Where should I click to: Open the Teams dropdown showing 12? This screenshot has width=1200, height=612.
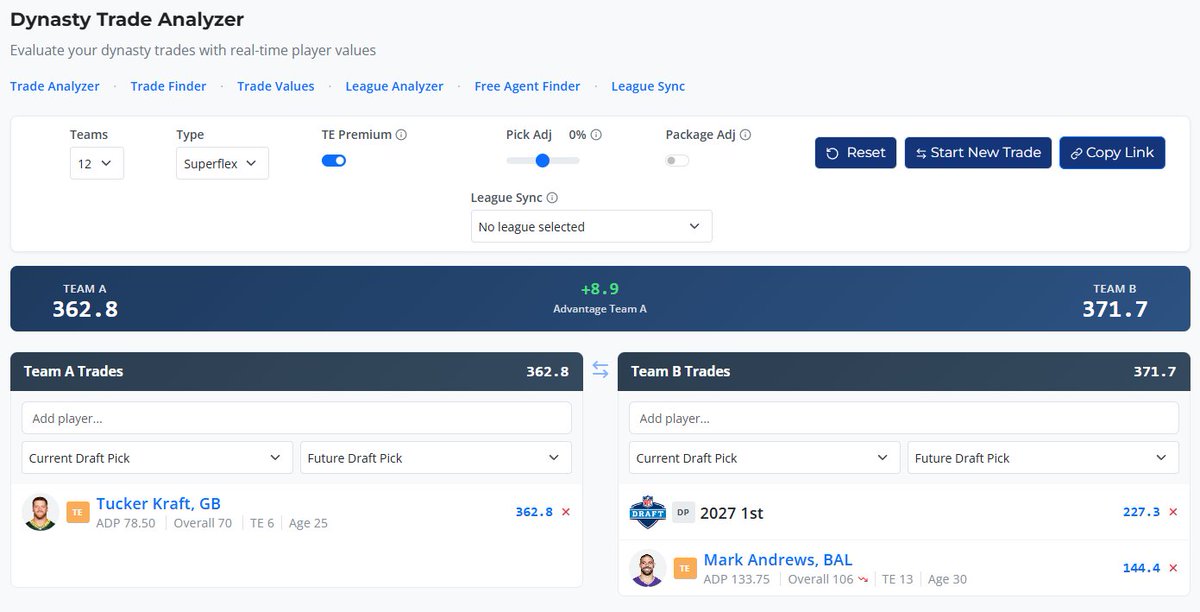pos(97,163)
